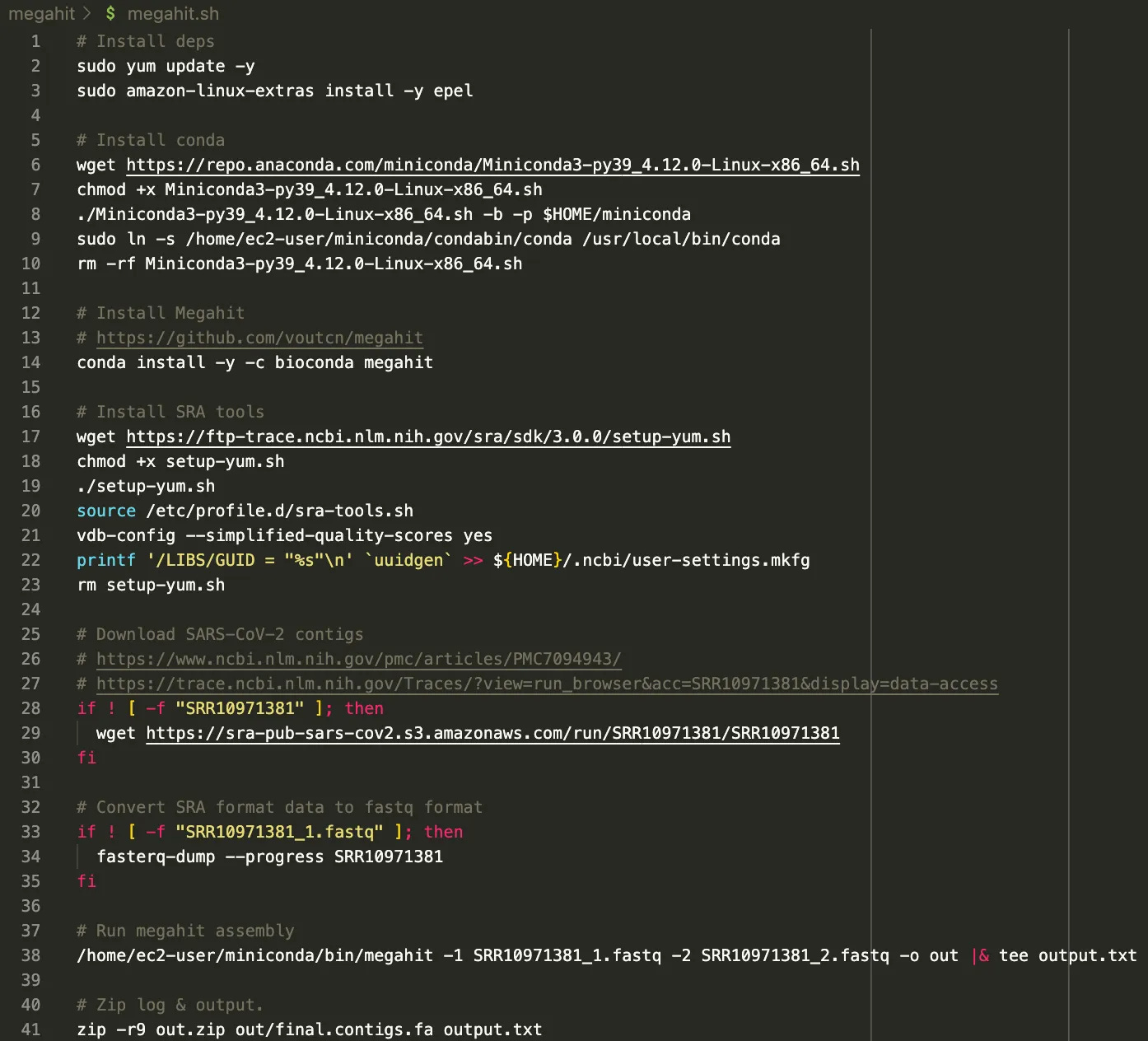Click line number 38 in gutter
This screenshot has width=1148, height=1041.
30,955
